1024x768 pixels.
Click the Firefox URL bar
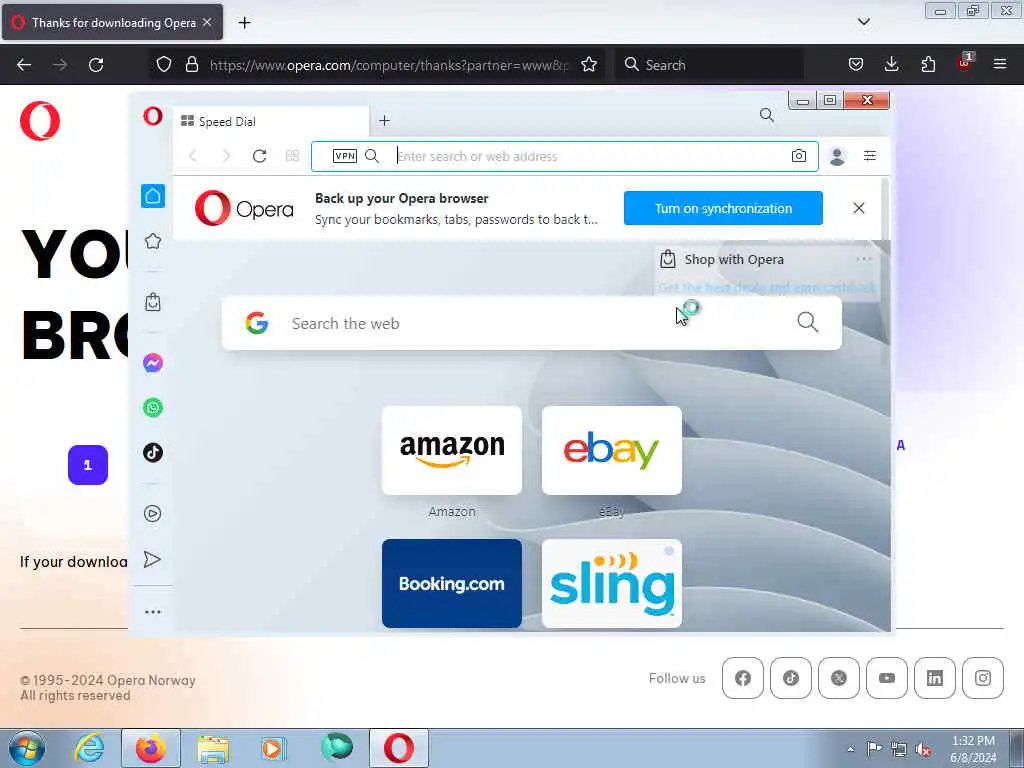tap(389, 65)
